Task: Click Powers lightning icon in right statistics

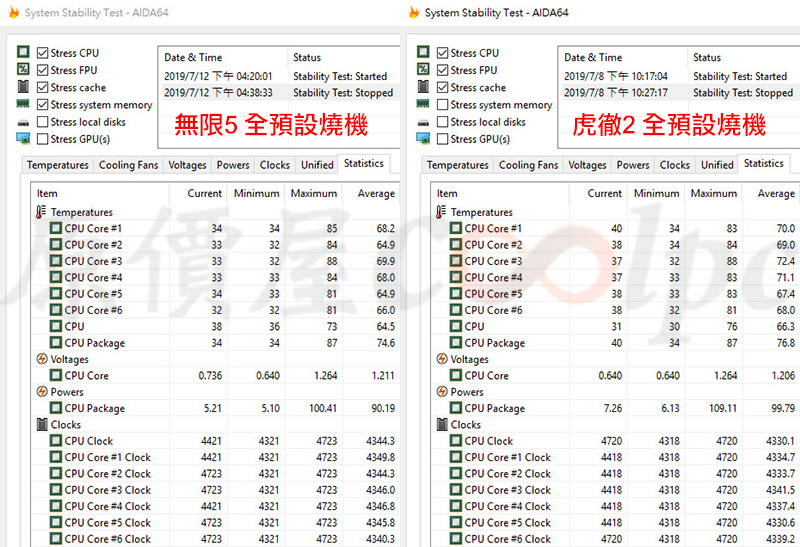Action: tap(442, 391)
